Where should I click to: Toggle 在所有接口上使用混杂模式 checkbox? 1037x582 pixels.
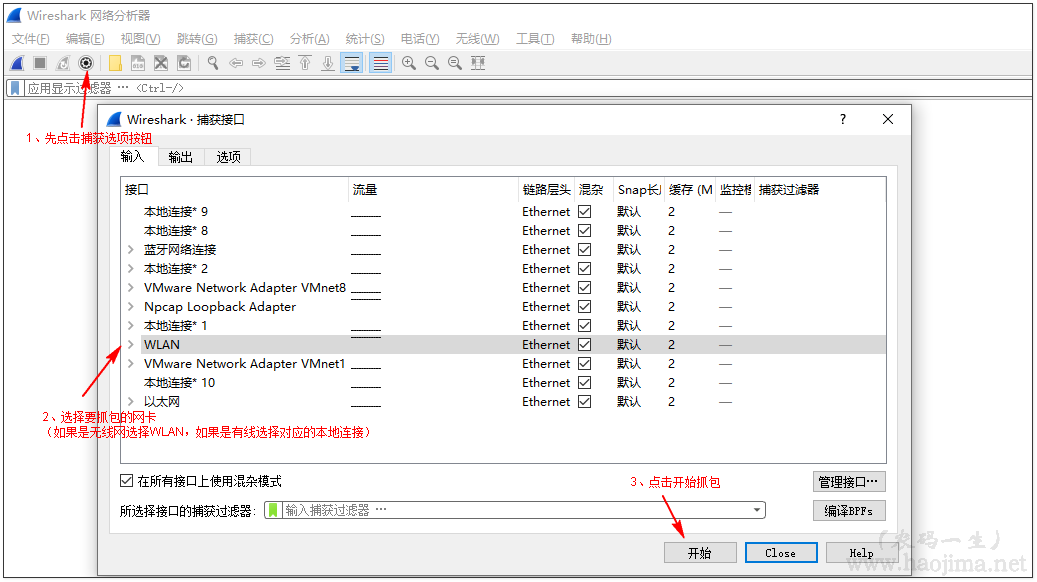pos(126,479)
